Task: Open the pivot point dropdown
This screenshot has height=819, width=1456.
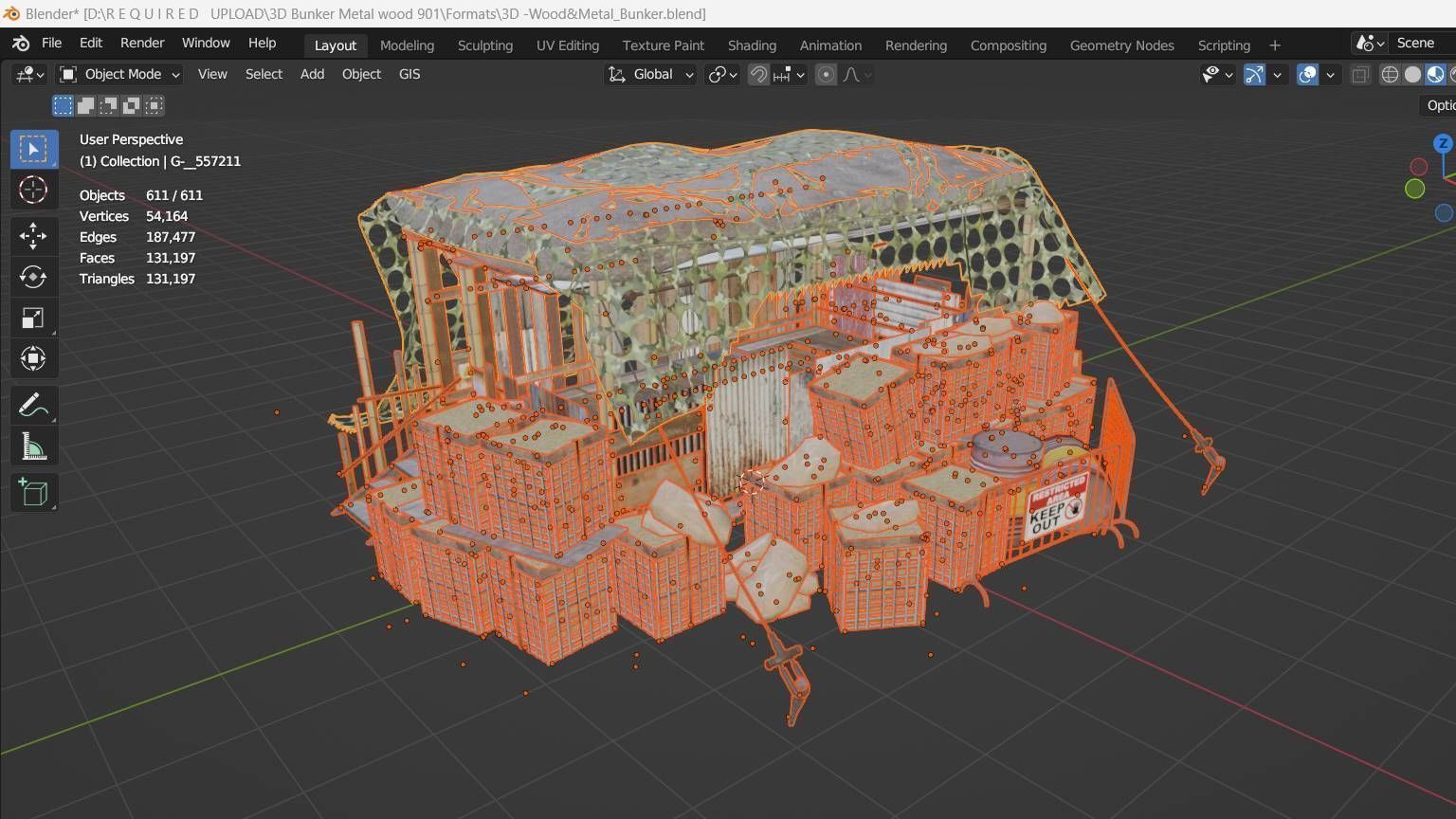Action: point(722,74)
